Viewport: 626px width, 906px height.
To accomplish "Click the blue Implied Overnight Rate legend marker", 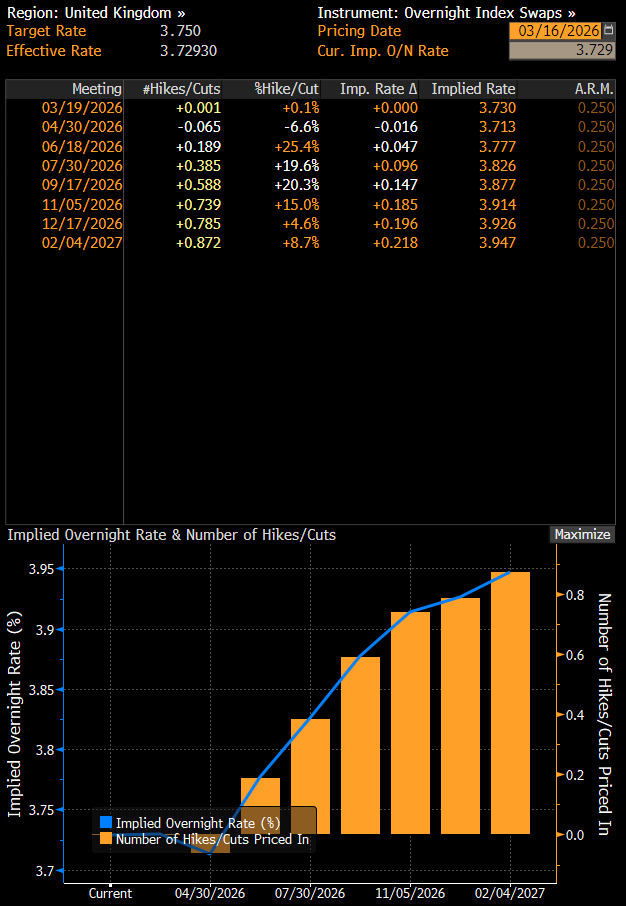I will 106,823.
